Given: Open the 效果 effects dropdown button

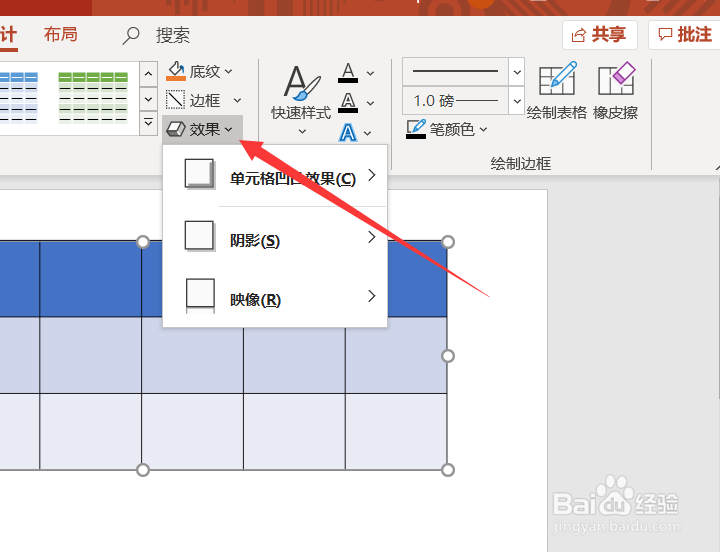Looking at the screenshot, I should pos(202,130).
